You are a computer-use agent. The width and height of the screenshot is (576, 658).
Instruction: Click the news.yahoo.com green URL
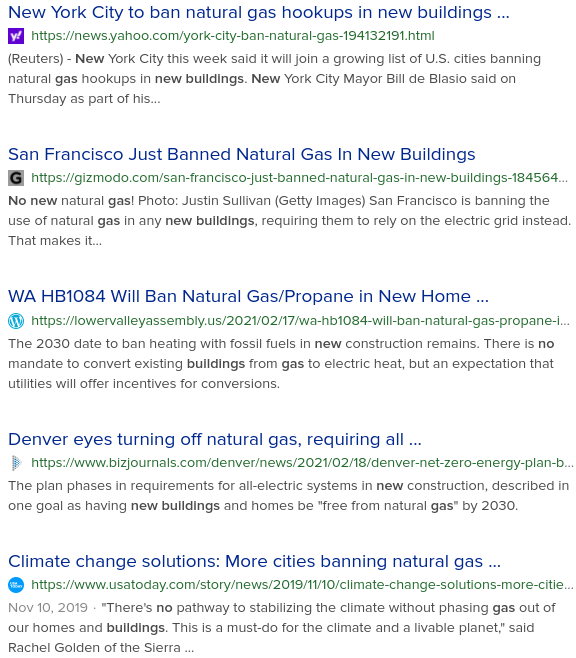pyautogui.click(x=233, y=36)
